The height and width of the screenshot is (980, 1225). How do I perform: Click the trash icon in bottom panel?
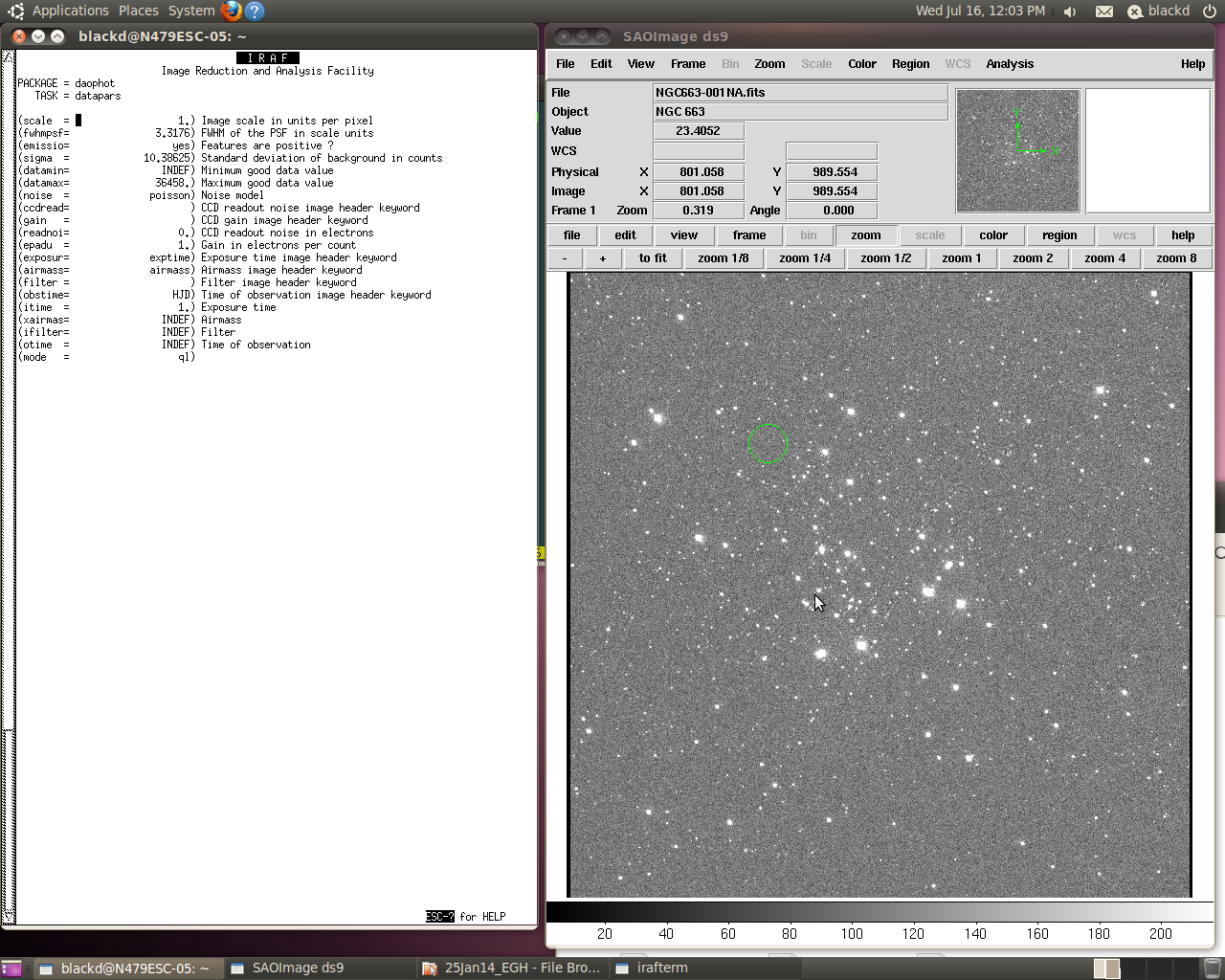click(x=1212, y=968)
